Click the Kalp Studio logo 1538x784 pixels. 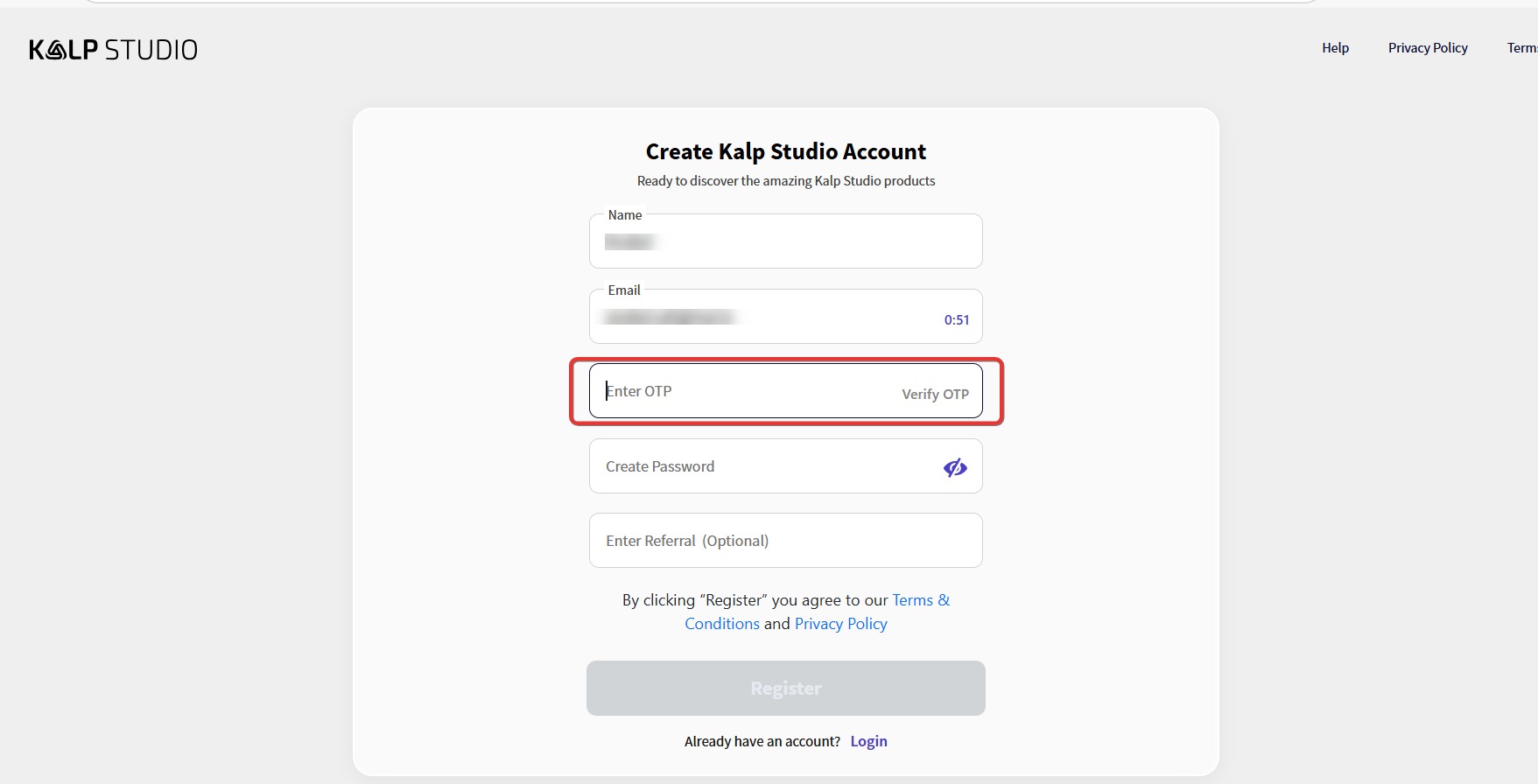point(113,50)
